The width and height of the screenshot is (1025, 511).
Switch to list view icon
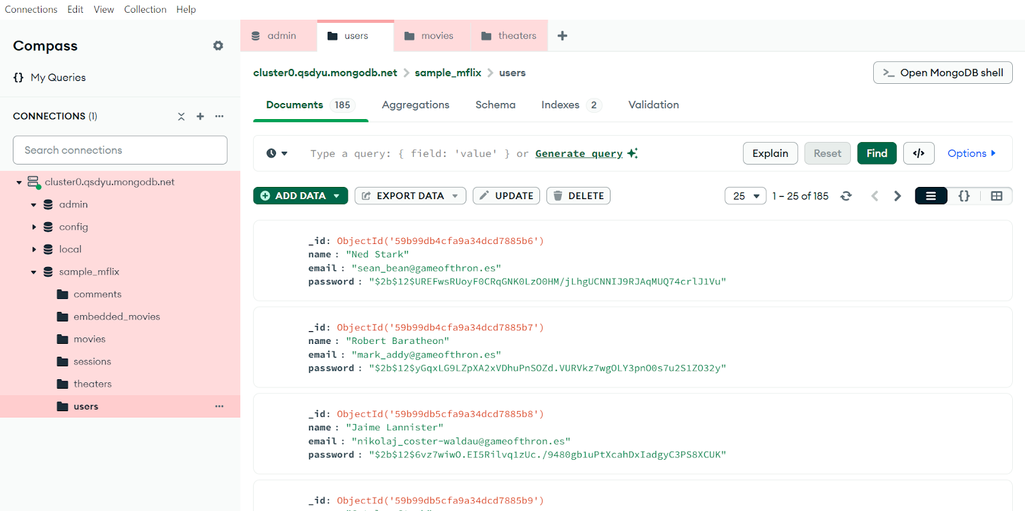coord(931,196)
